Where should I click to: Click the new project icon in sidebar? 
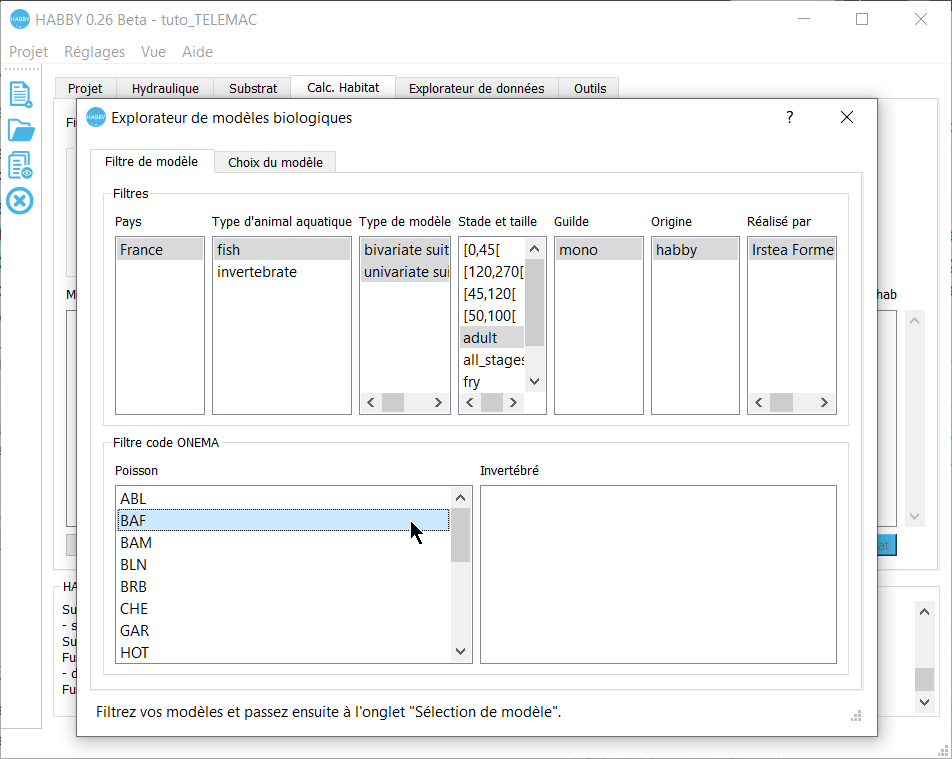(20, 94)
